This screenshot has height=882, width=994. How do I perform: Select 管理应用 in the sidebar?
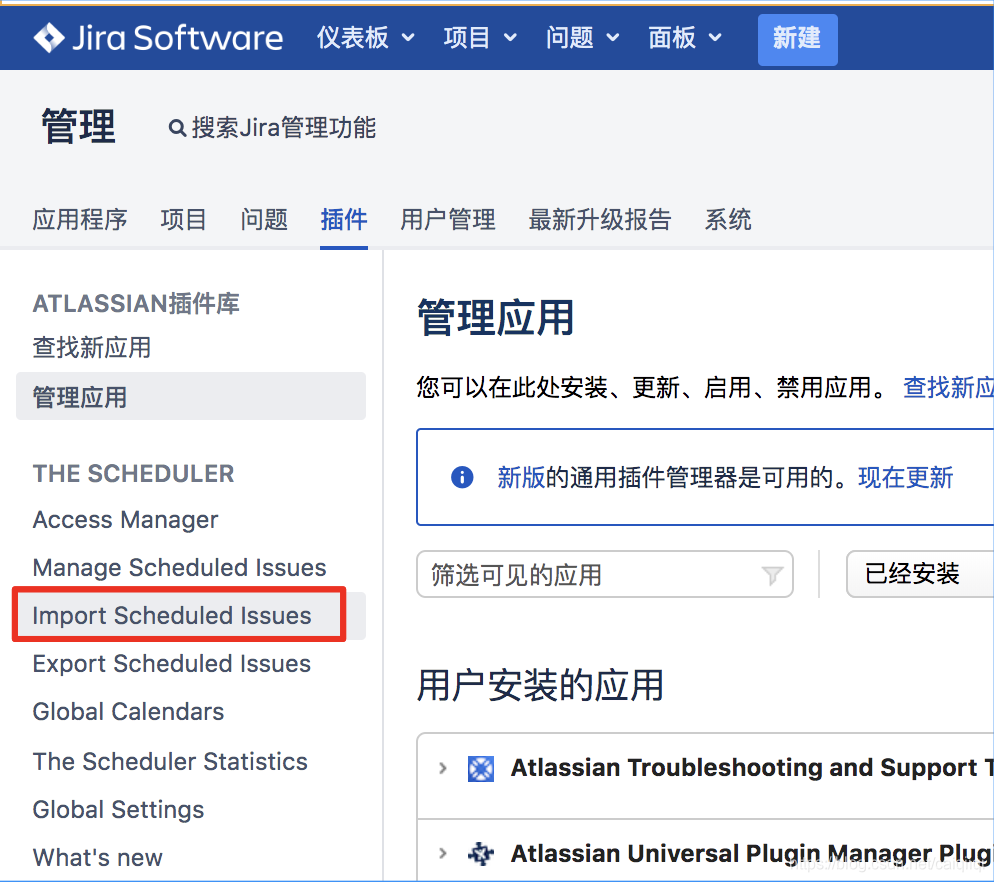(x=191, y=396)
